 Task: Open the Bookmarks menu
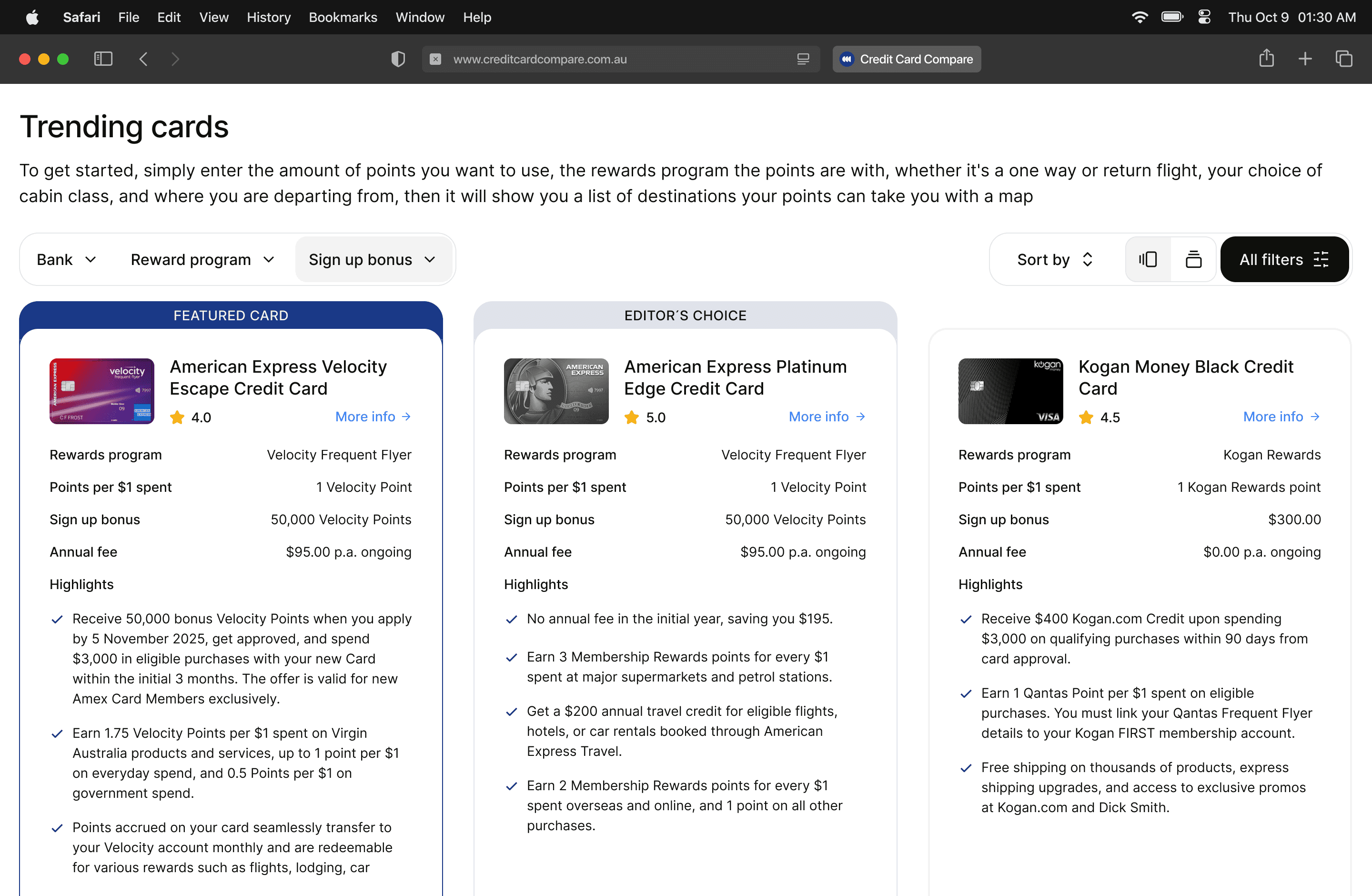pos(343,17)
